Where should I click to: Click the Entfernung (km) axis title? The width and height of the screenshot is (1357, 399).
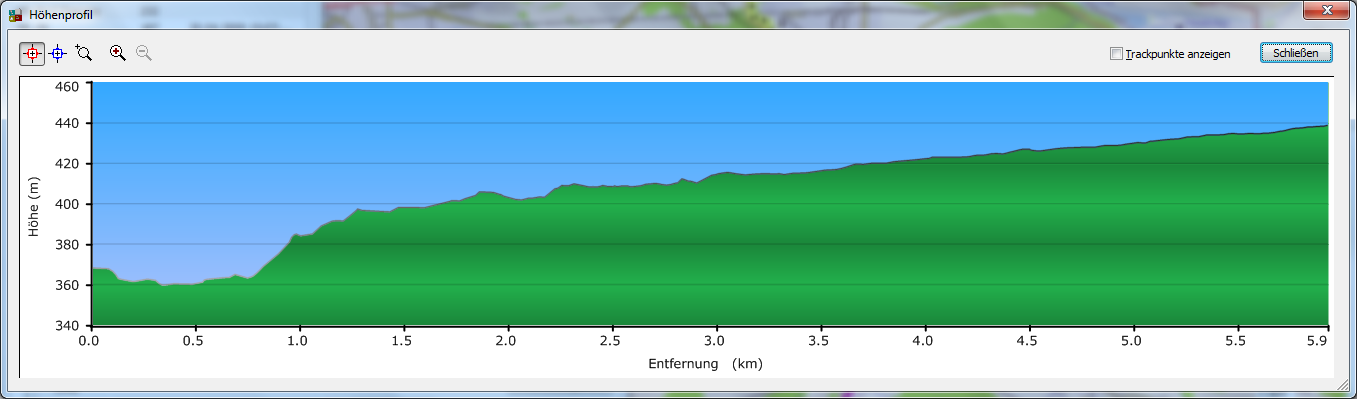(705, 365)
